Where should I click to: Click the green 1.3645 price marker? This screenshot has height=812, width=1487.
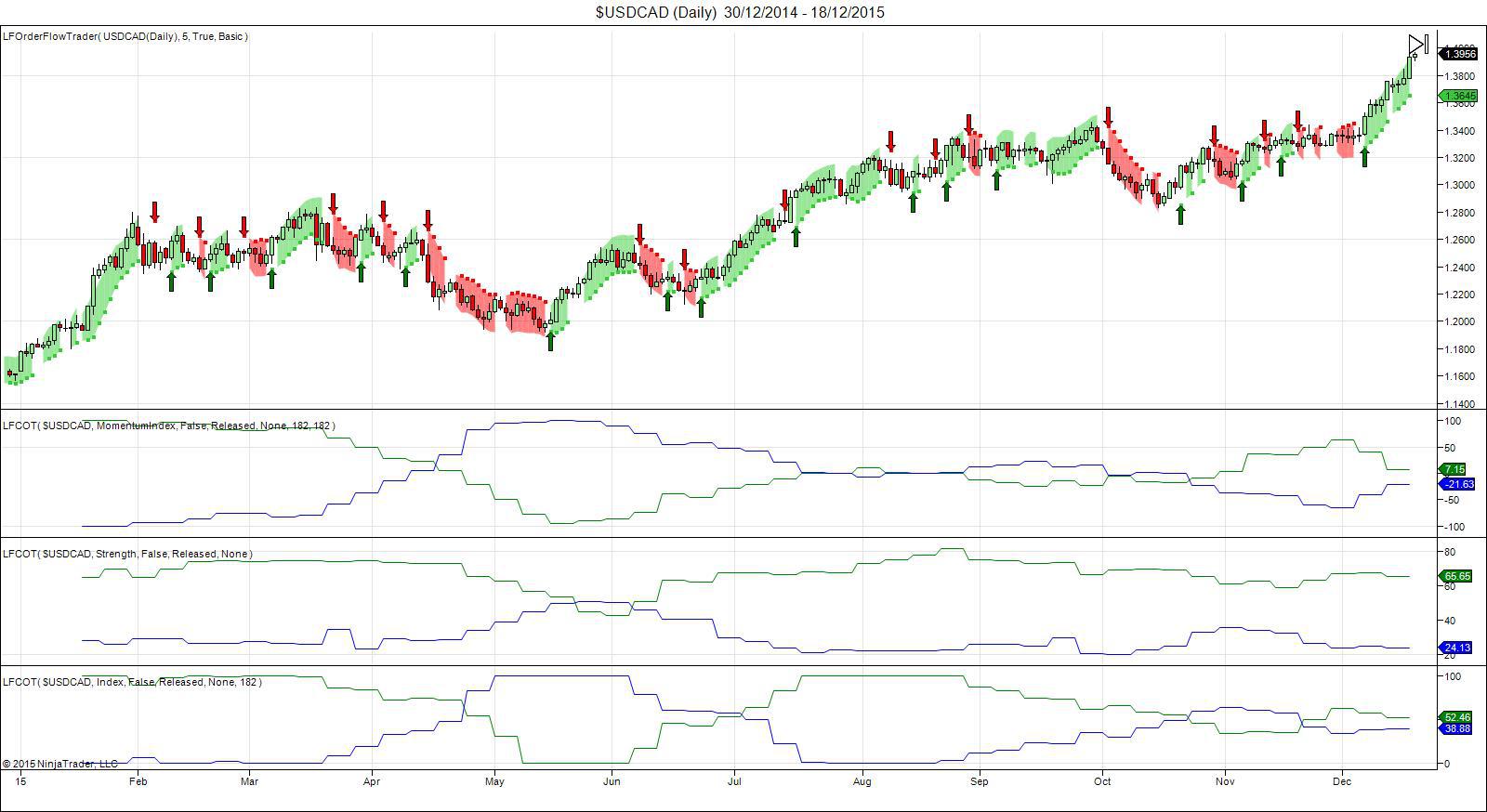pos(1457,96)
